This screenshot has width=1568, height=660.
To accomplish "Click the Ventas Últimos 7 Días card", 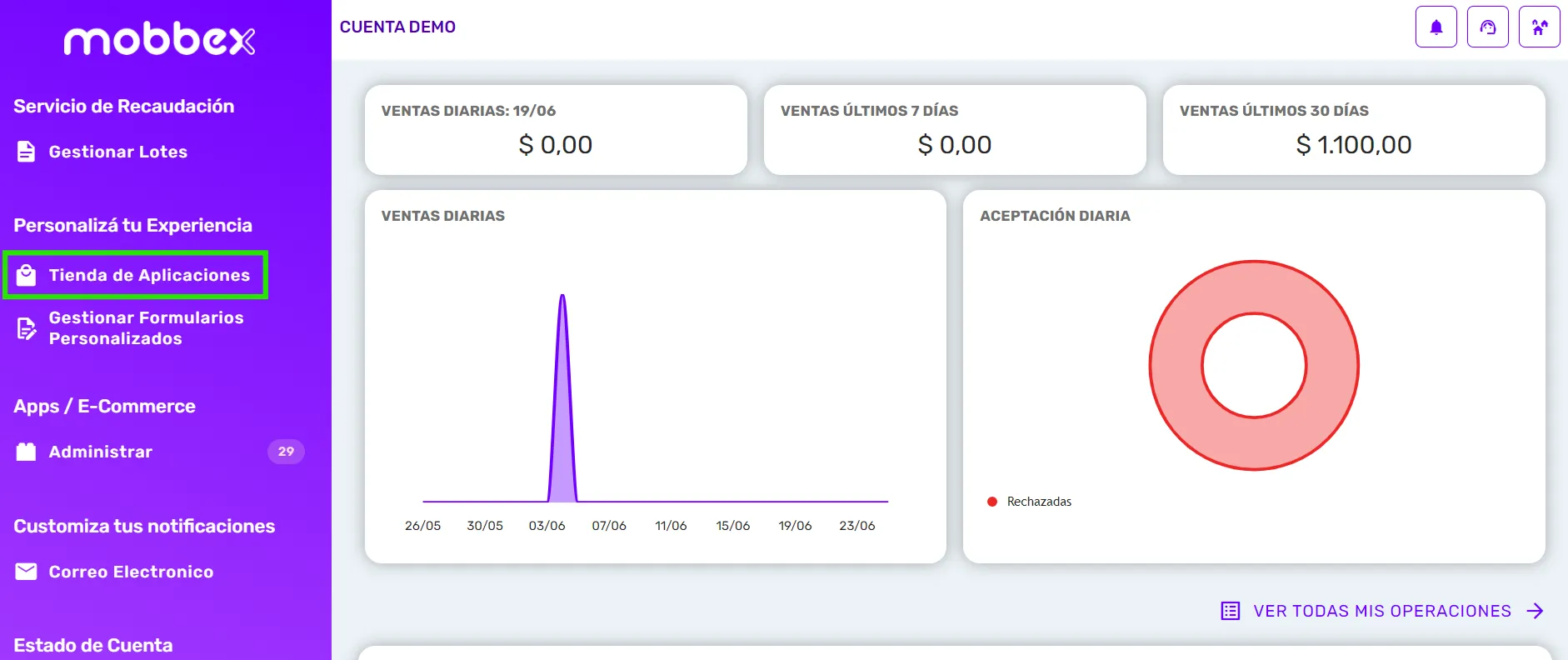I will 955,130.
